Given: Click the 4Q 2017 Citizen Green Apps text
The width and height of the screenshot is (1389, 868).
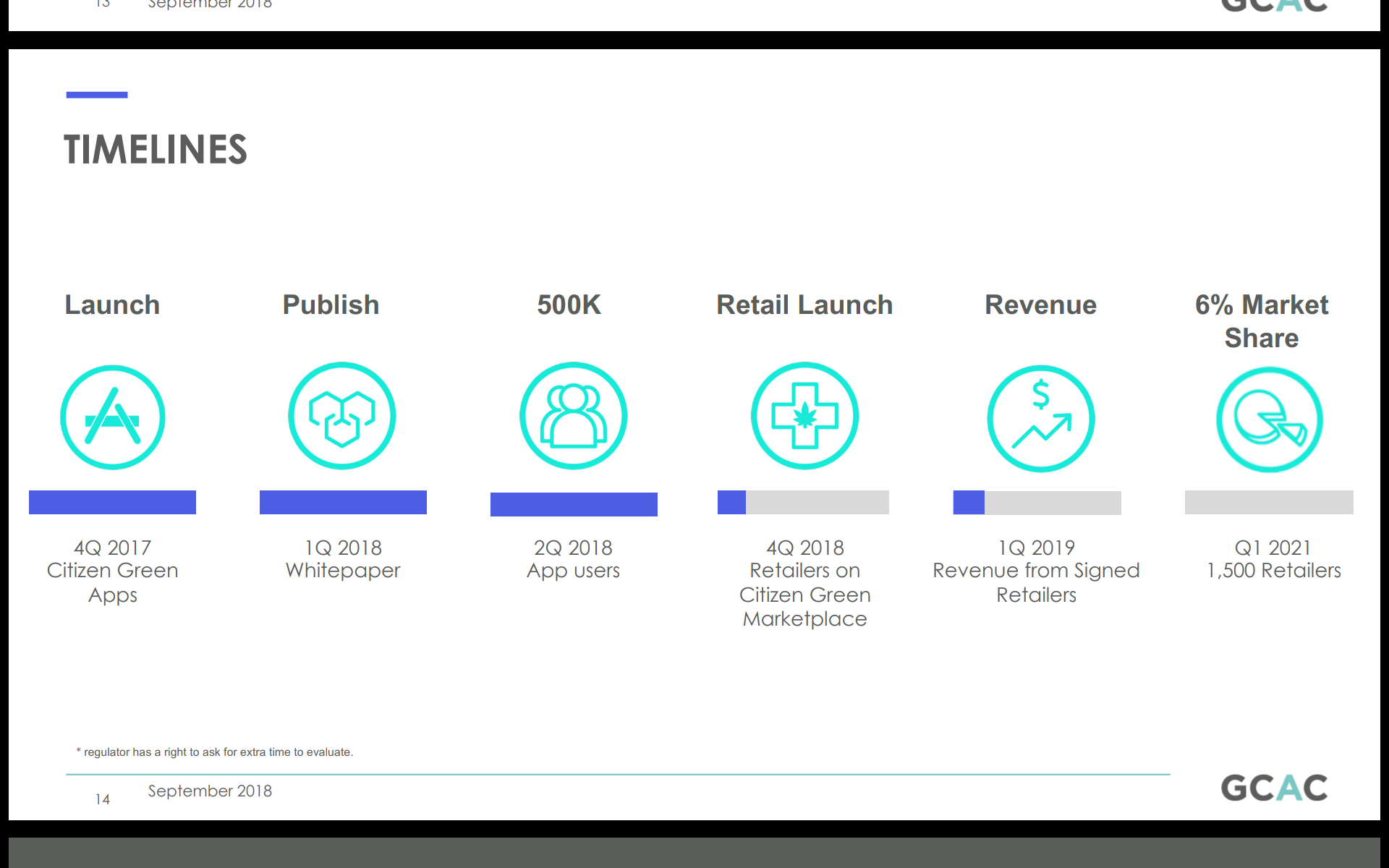Looking at the screenshot, I should click(113, 571).
